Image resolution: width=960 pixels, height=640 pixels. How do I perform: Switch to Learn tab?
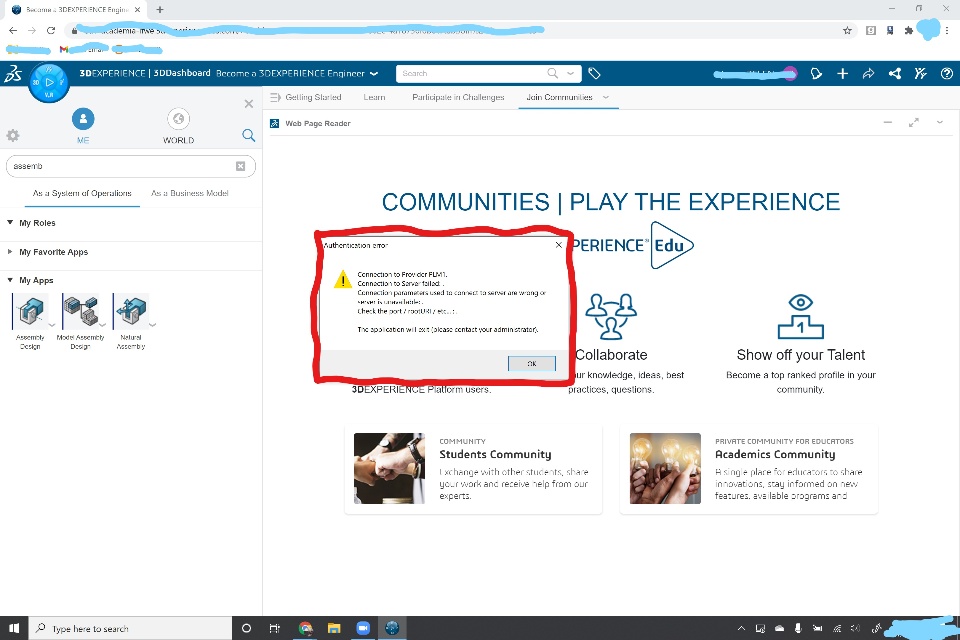[x=374, y=97]
